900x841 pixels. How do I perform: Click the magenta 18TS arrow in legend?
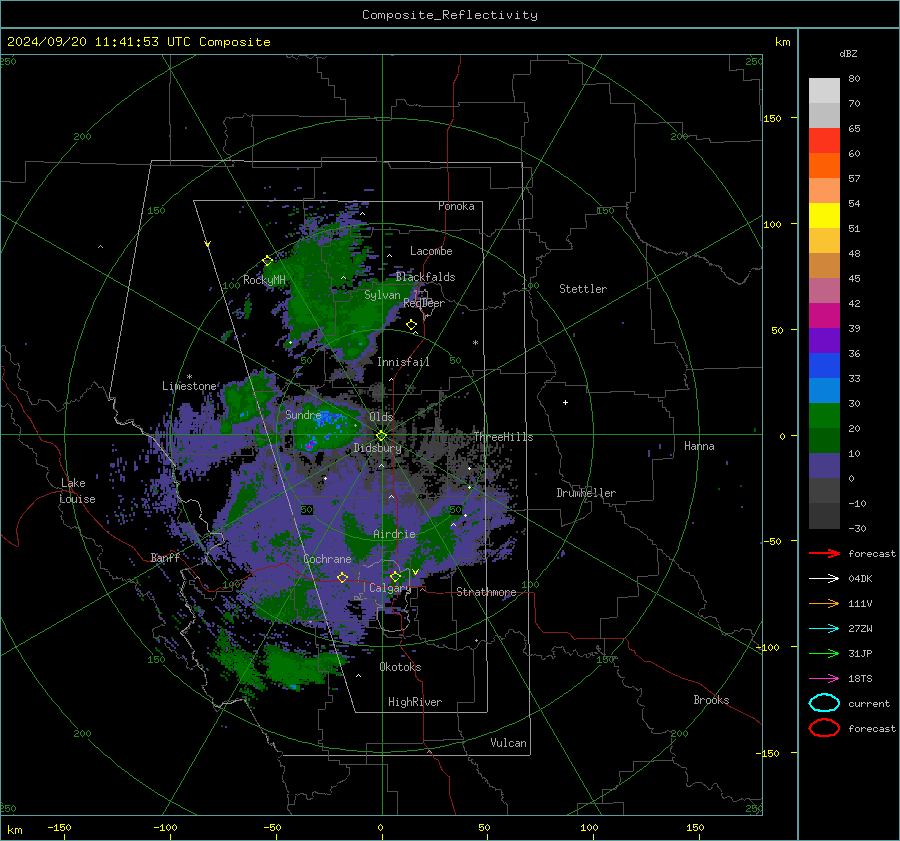824,679
